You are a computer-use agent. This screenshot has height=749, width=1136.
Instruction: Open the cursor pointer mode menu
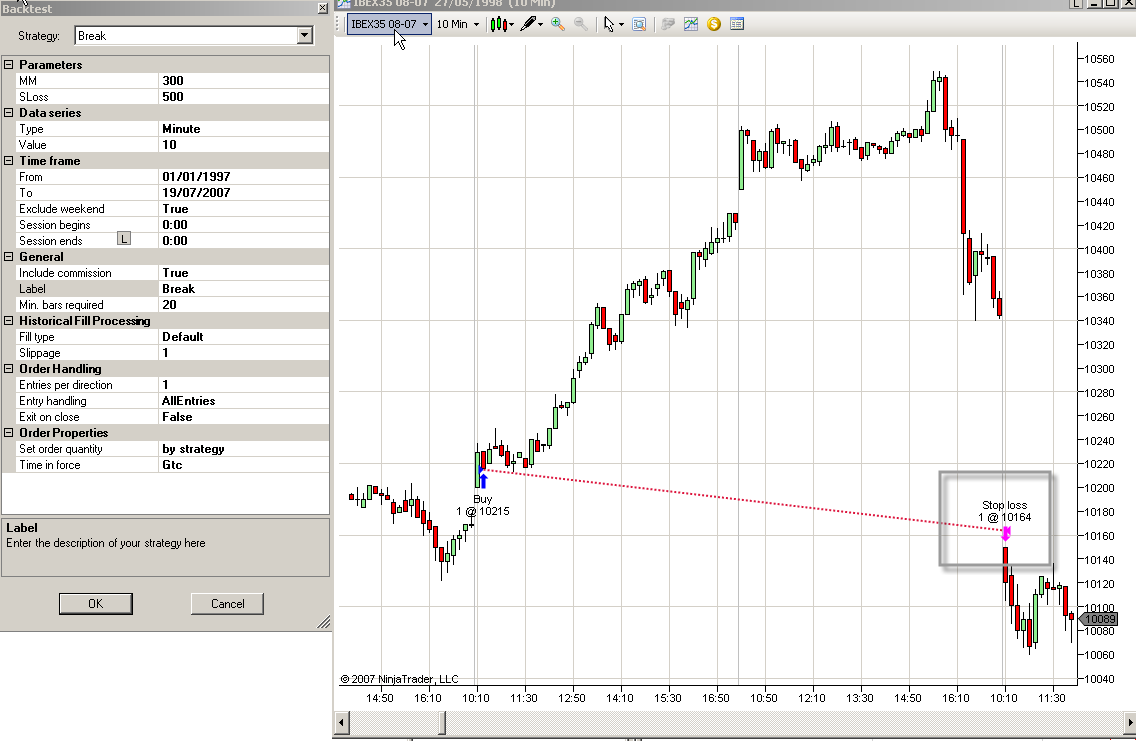[613, 24]
